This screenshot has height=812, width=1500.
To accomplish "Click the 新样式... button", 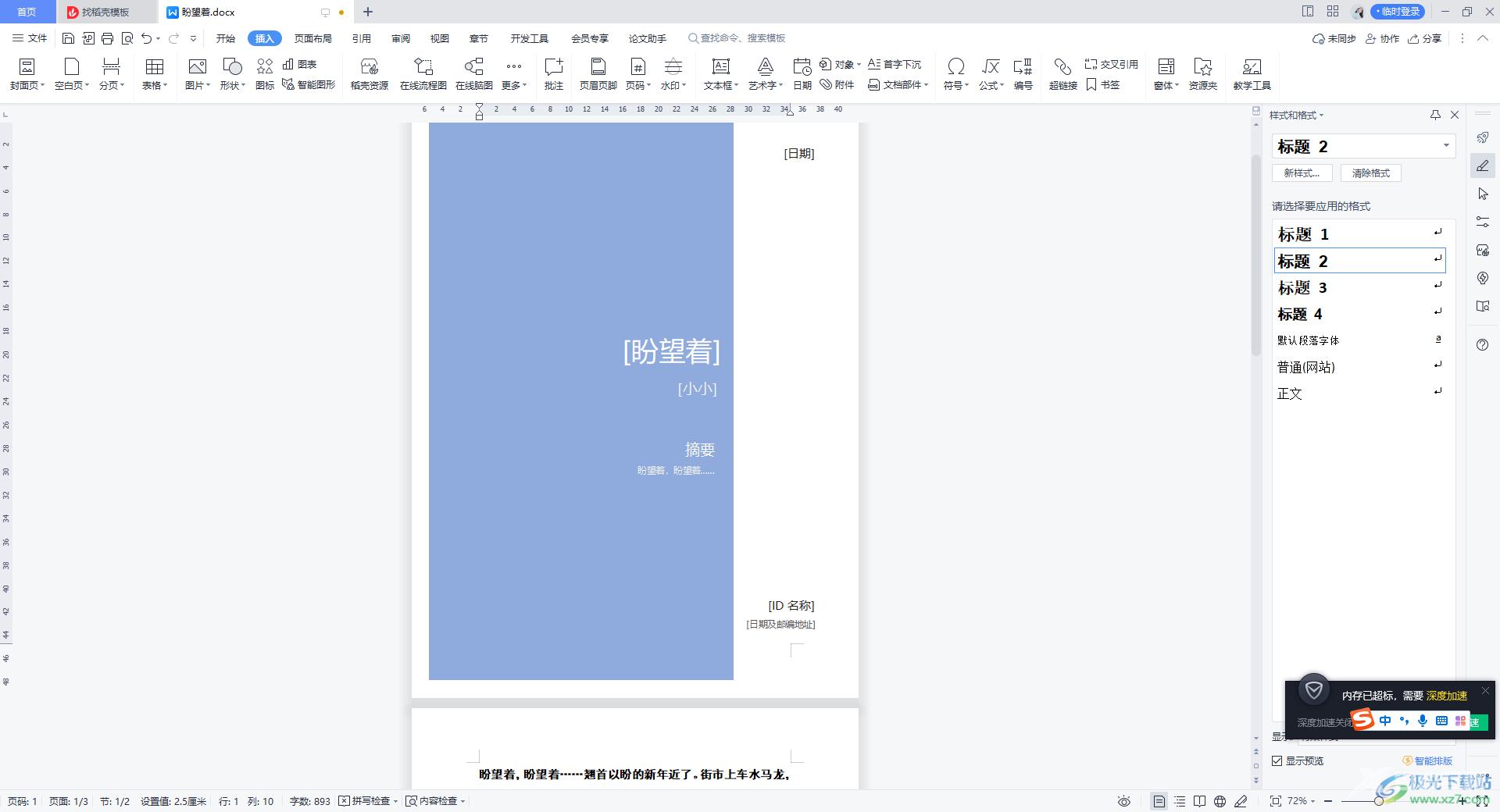I will pyautogui.click(x=1302, y=173).
